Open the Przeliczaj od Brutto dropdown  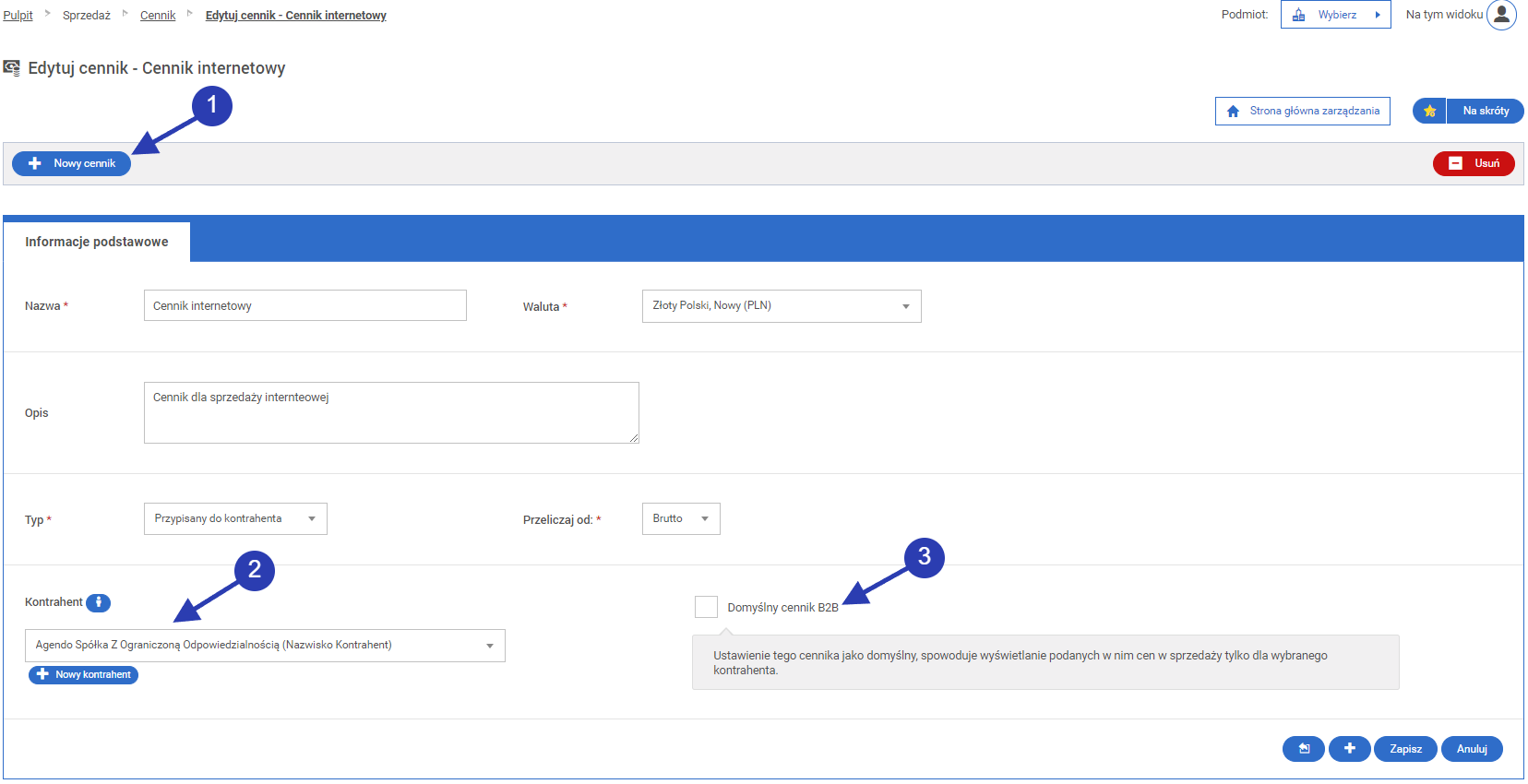680,519
